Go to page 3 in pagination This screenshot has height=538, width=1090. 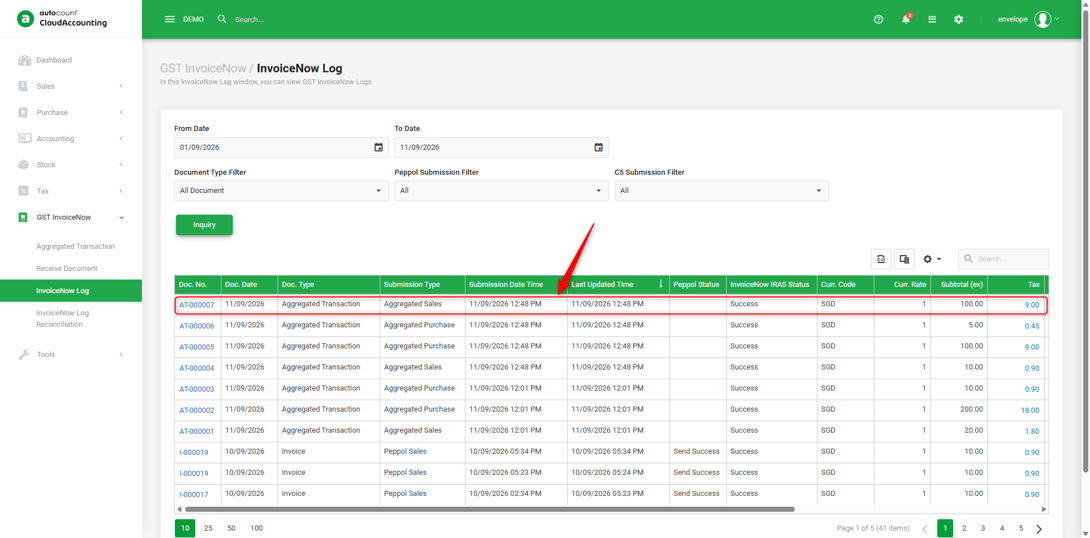coord(983,528)
